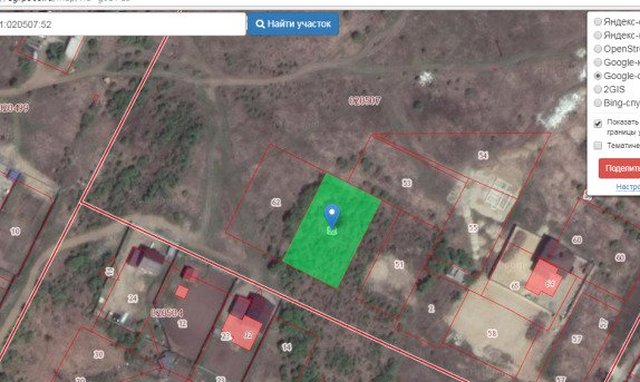Click cadastral block label 020507

coord(364,101)
